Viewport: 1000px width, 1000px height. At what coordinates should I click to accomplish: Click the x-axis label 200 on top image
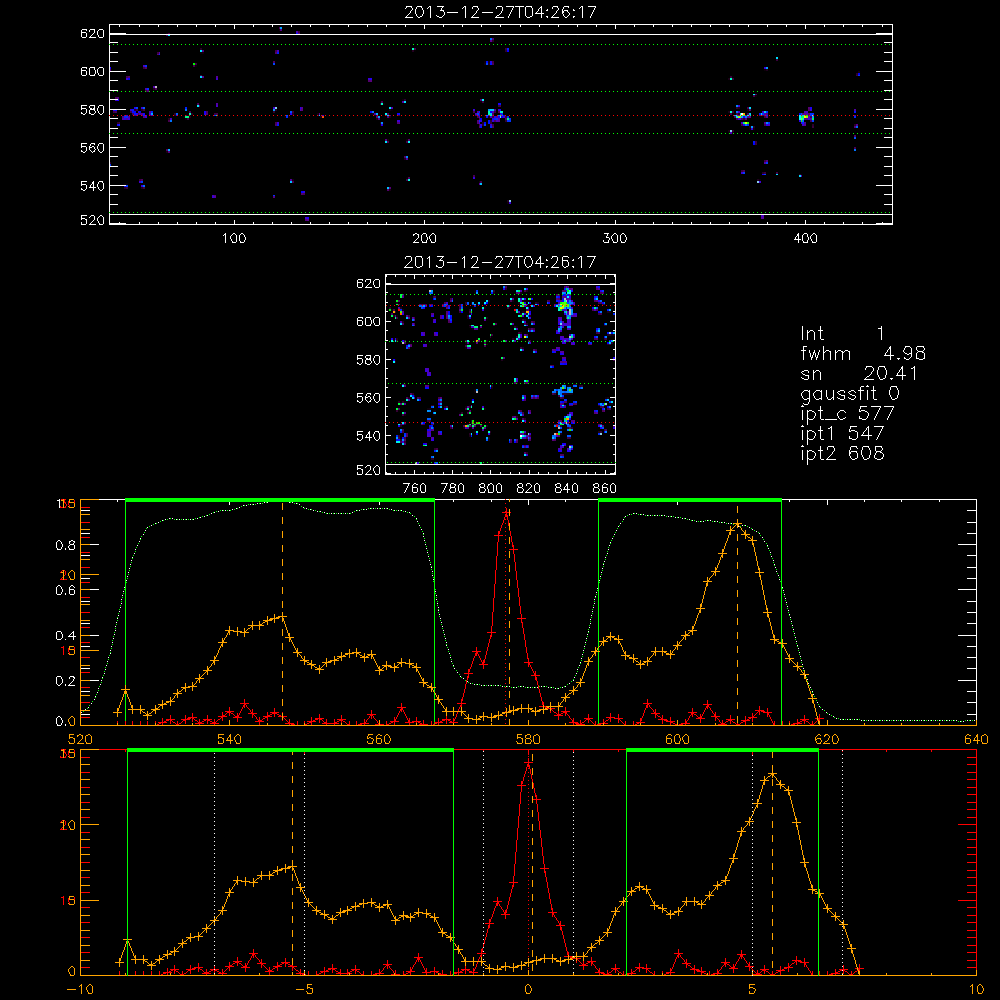point(424,239)
